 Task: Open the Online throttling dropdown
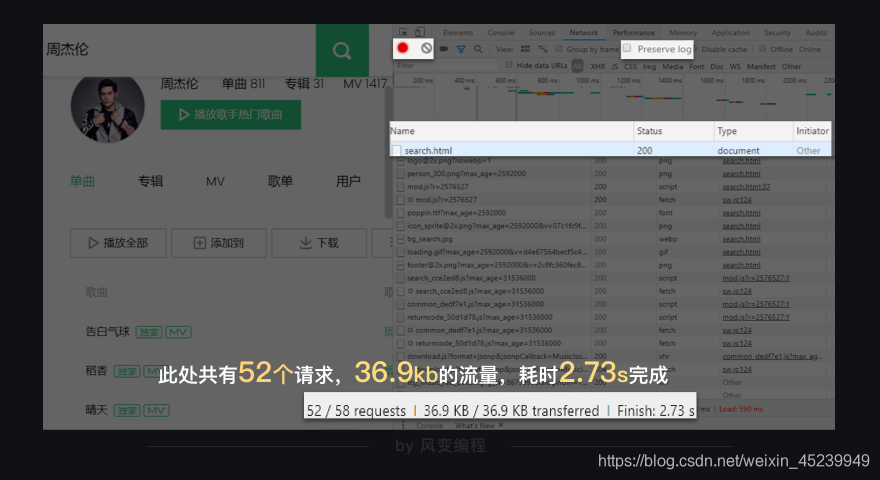point(810,49)
